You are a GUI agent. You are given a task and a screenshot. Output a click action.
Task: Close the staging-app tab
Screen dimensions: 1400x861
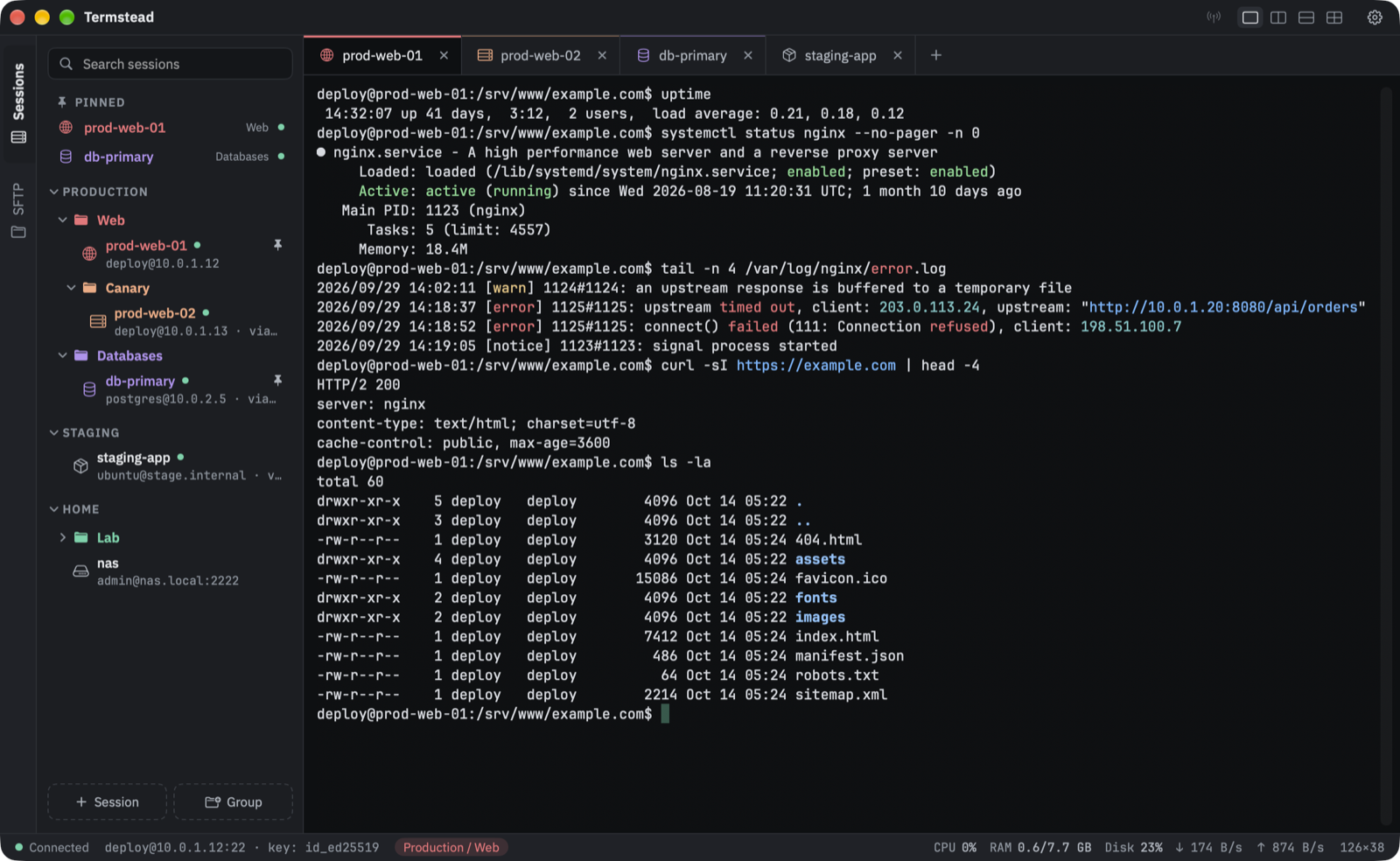point(898,55)
